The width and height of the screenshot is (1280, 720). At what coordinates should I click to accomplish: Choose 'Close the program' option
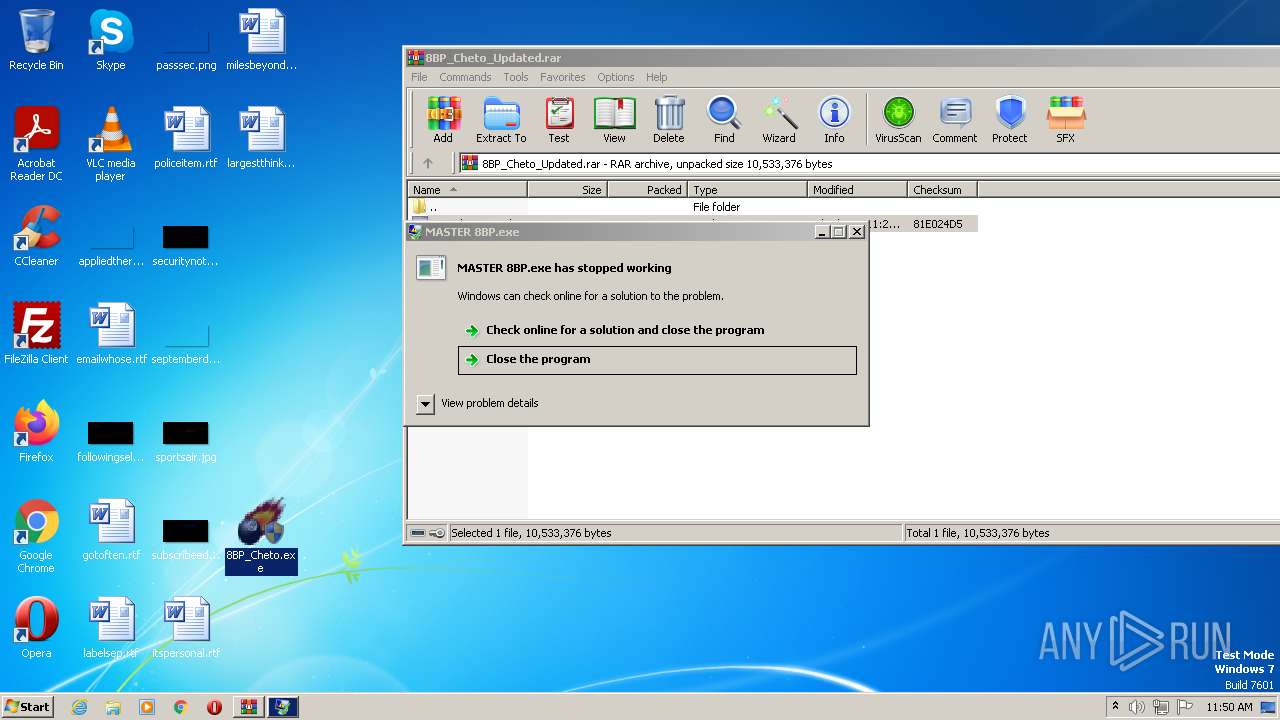[x=657, y=360]
